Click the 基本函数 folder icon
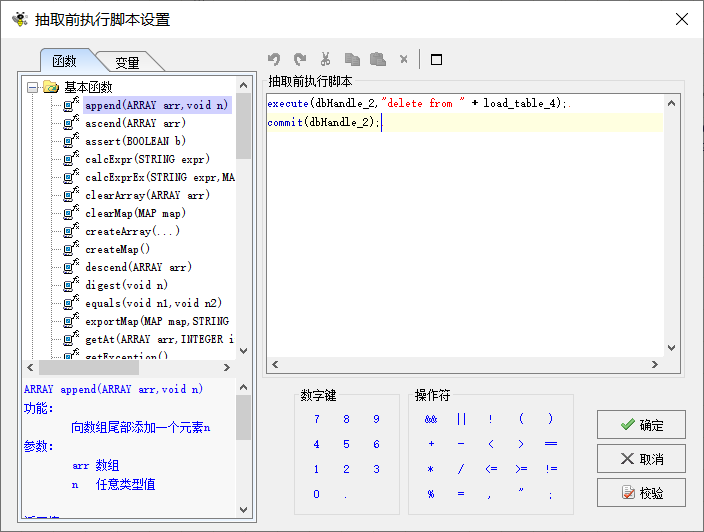704x532 pixels. pos(51,87)
